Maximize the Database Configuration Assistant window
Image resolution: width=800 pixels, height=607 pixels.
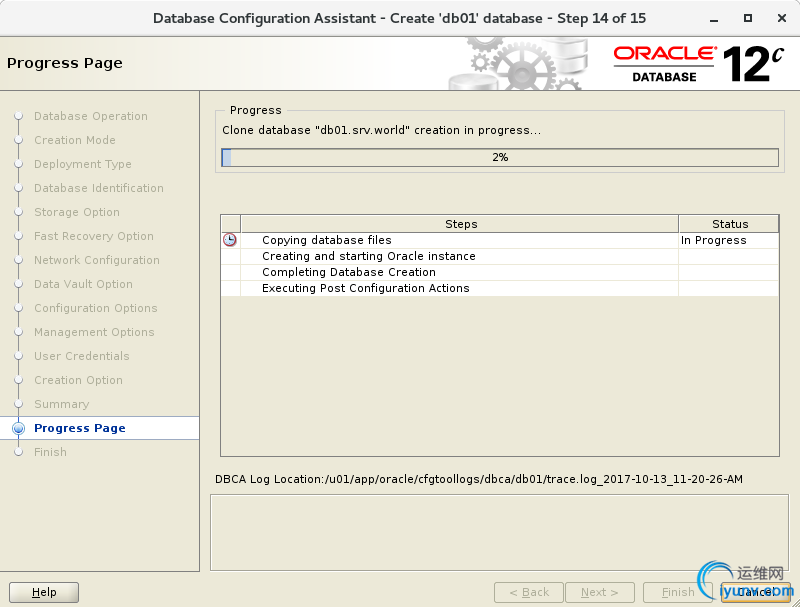(x=747, y=18)
